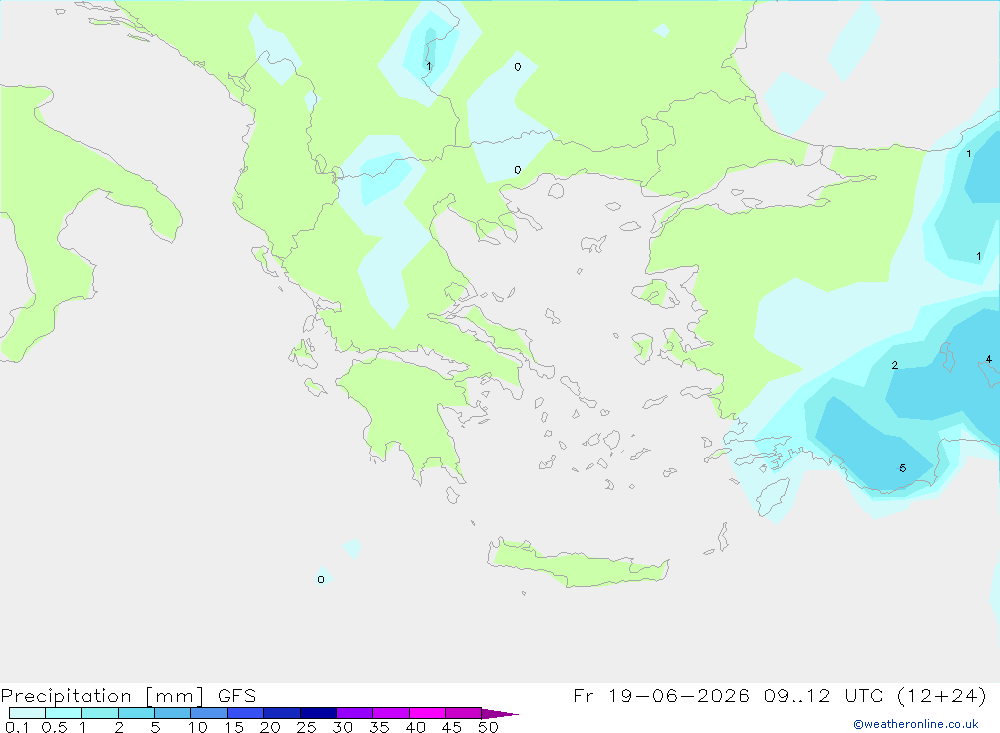Click the 30–35 mm purple legend swatch
The height and width of the screenshot is (733, 1000).
[x=355, y=713]
